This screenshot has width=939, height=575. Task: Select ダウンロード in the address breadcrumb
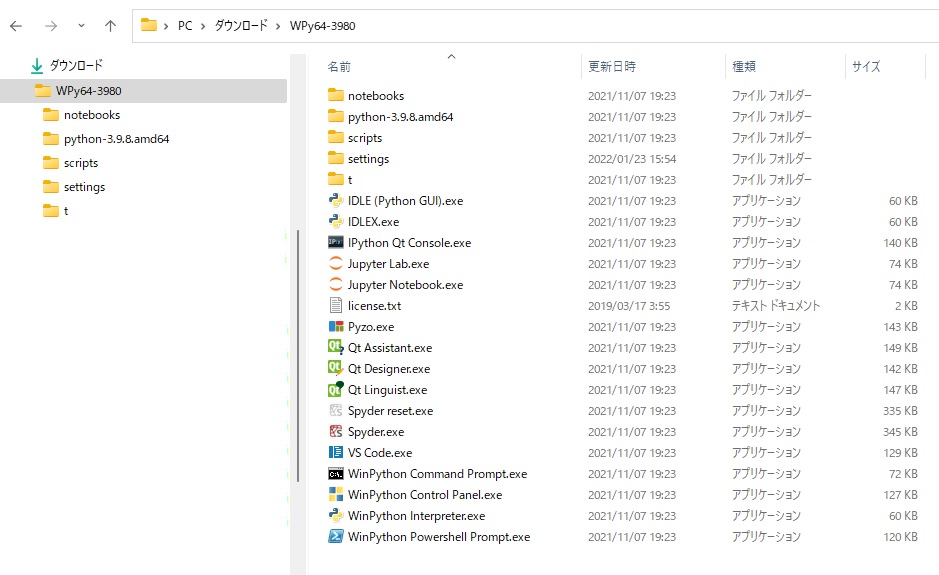tap(241, 26)
